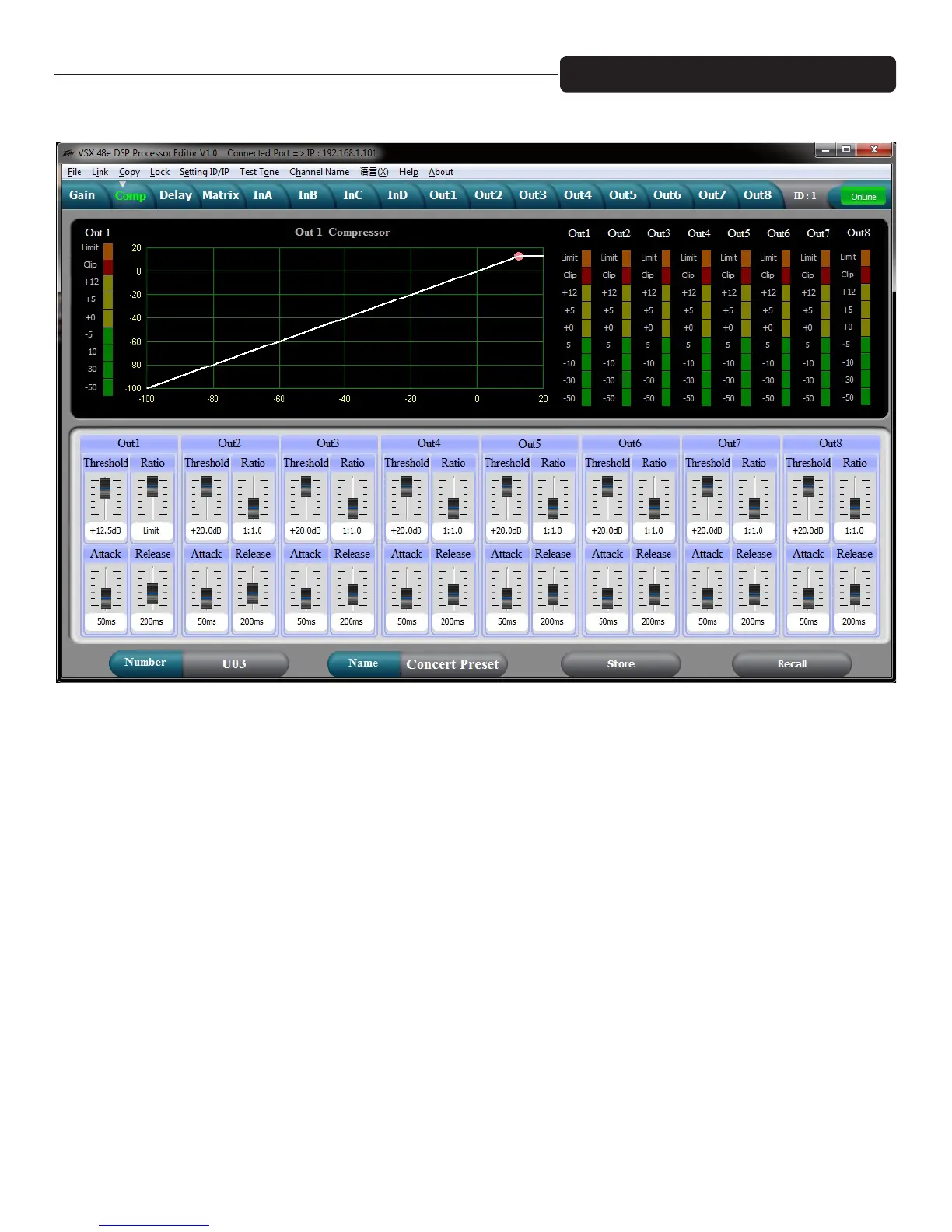Click the U03 preset number field
The width and height of the screenshot is (952, 1232).
tap(234, 664)
